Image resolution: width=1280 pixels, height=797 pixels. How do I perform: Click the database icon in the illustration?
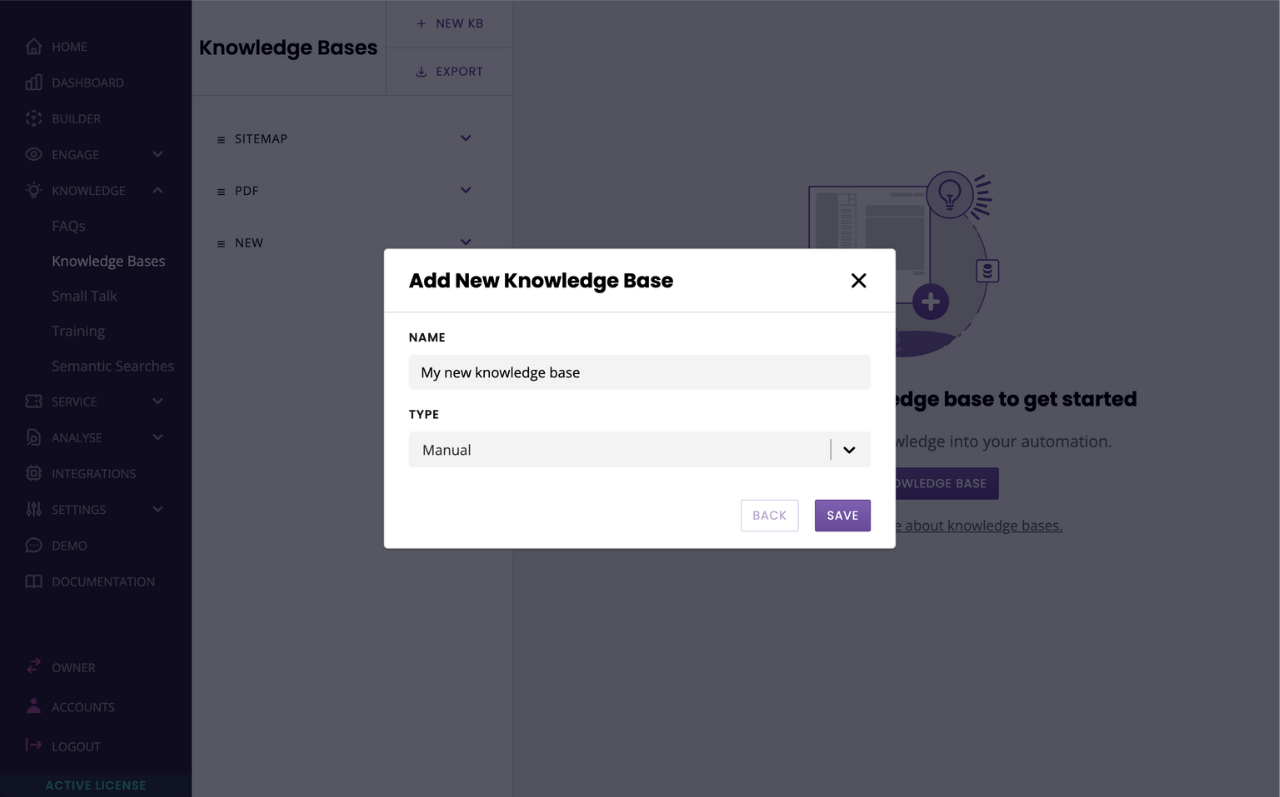(x=987, y=270)
